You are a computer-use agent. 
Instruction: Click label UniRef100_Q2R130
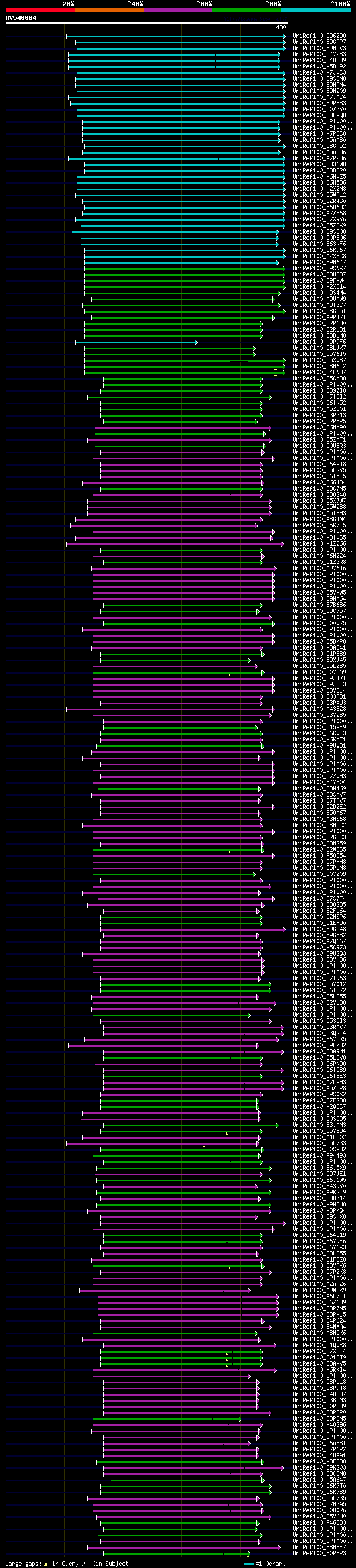pyautogui.click(x=319, y=324)
